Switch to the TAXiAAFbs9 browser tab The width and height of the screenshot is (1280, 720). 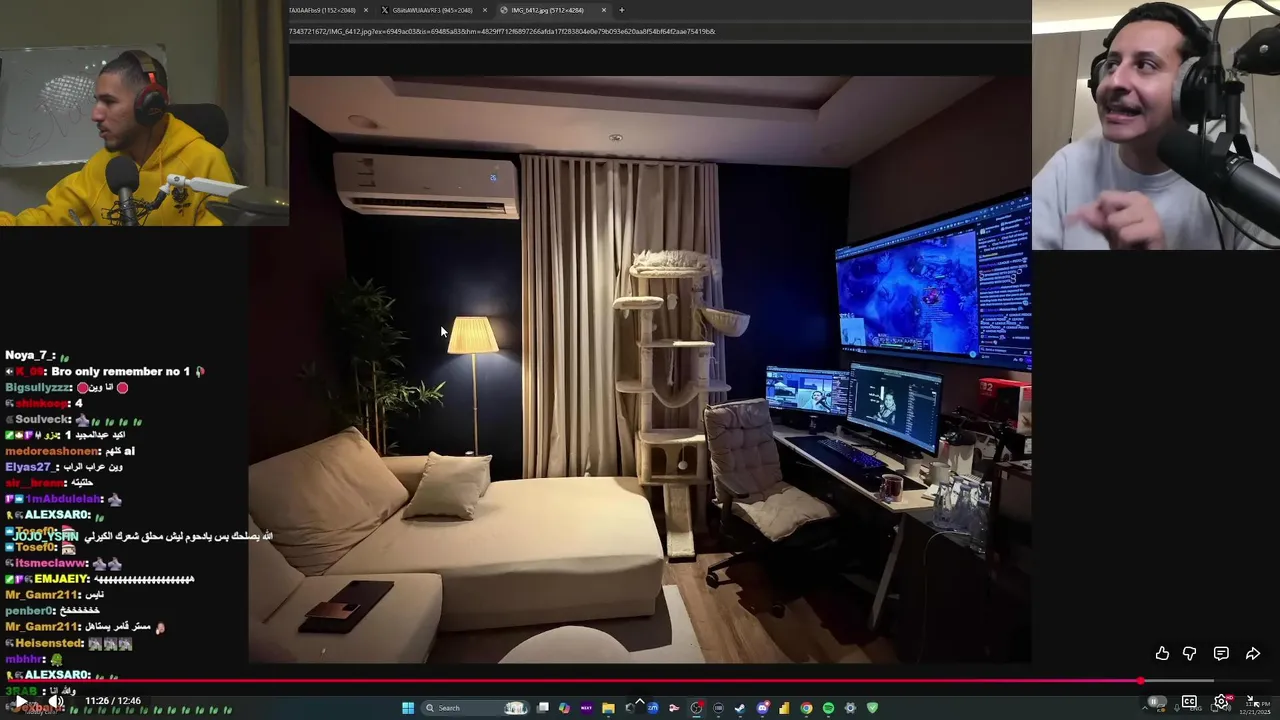pos(322,10)
